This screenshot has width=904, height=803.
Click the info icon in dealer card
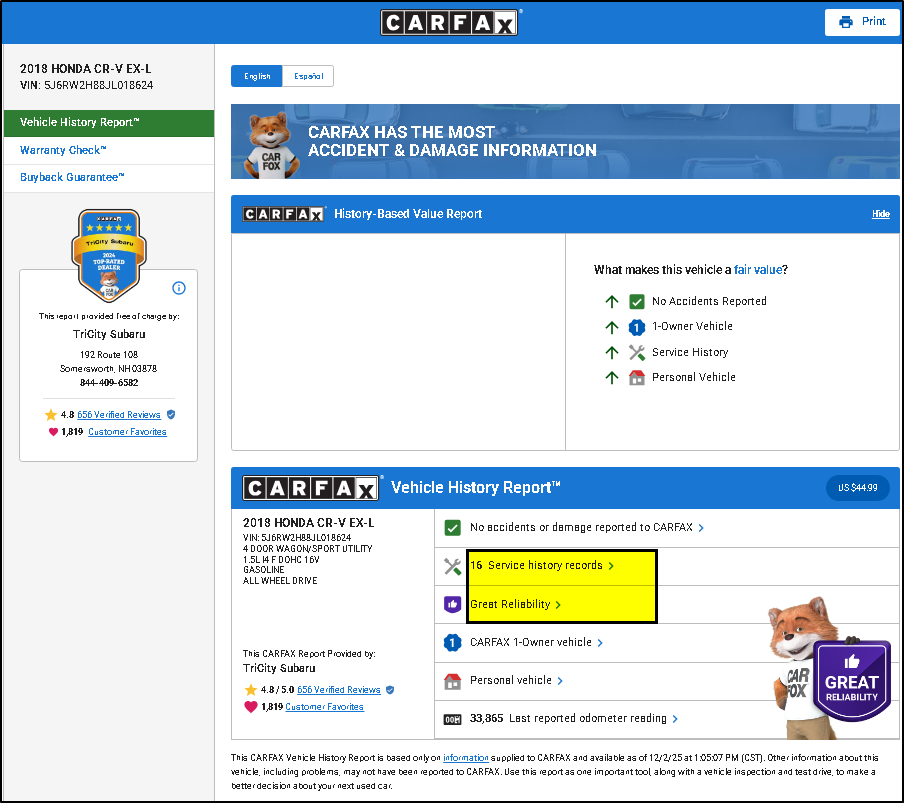coord(179,288)
